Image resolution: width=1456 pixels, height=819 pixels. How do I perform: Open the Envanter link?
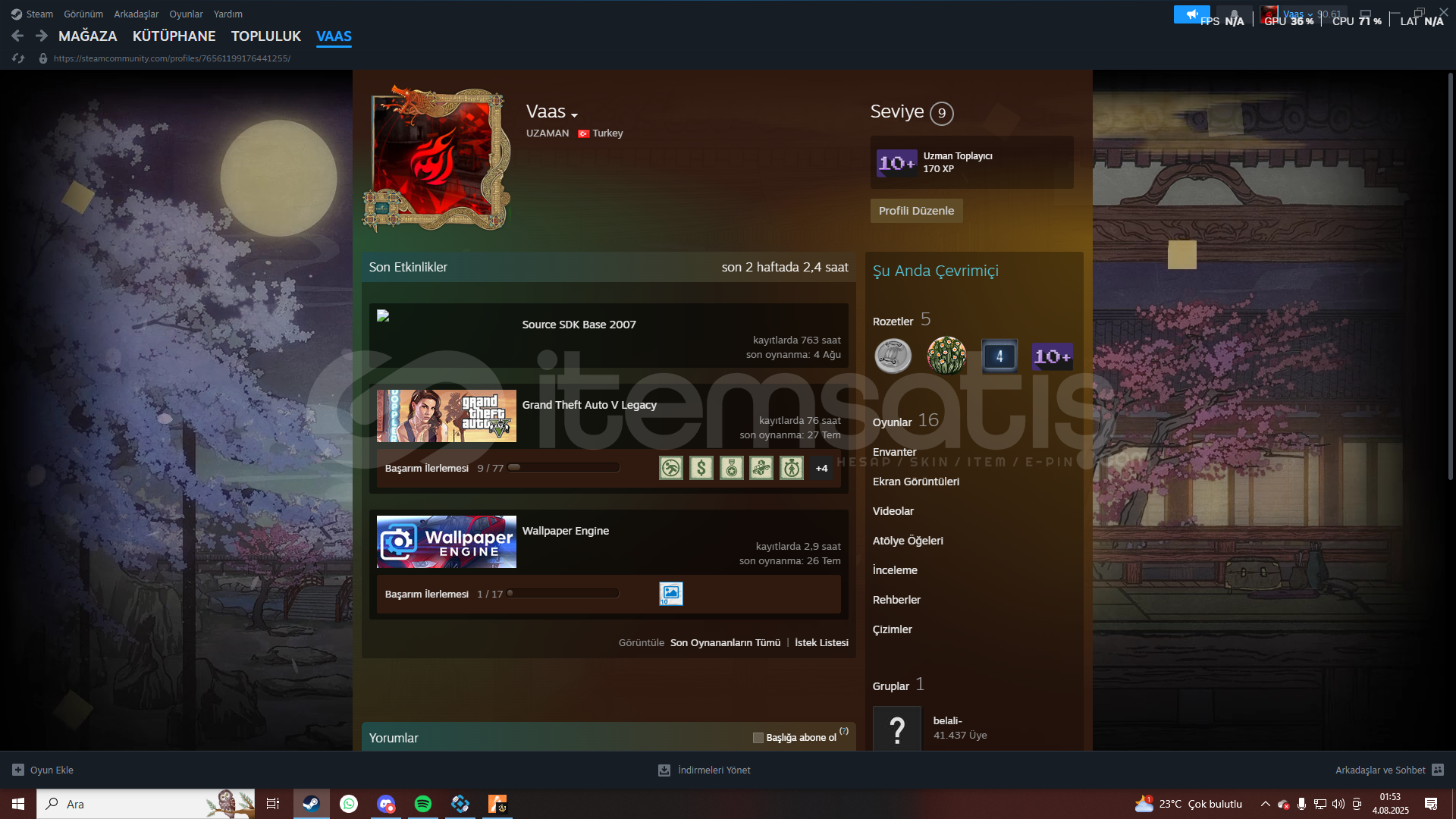point(894,452)
